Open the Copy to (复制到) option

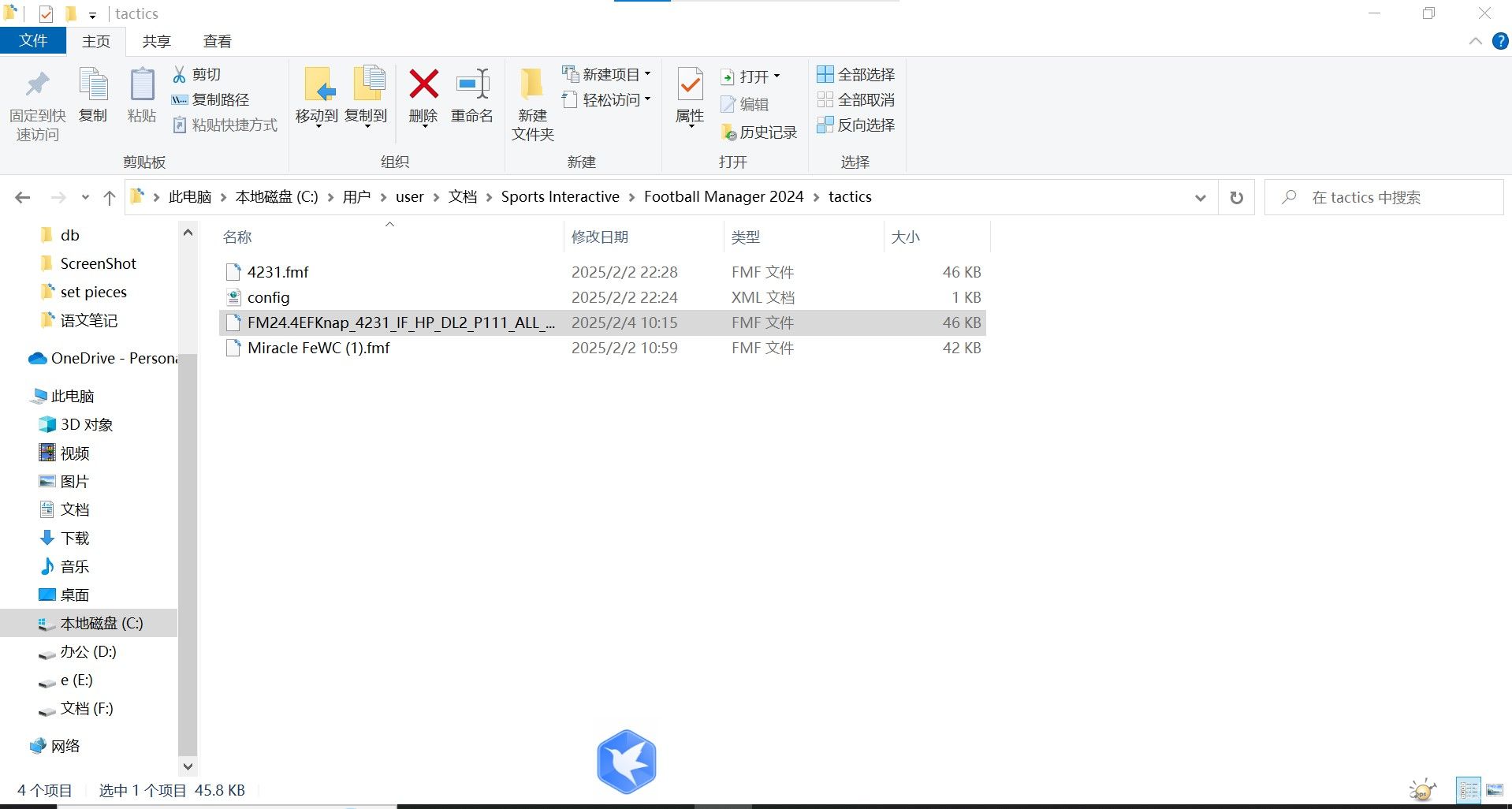coord(366,97)
